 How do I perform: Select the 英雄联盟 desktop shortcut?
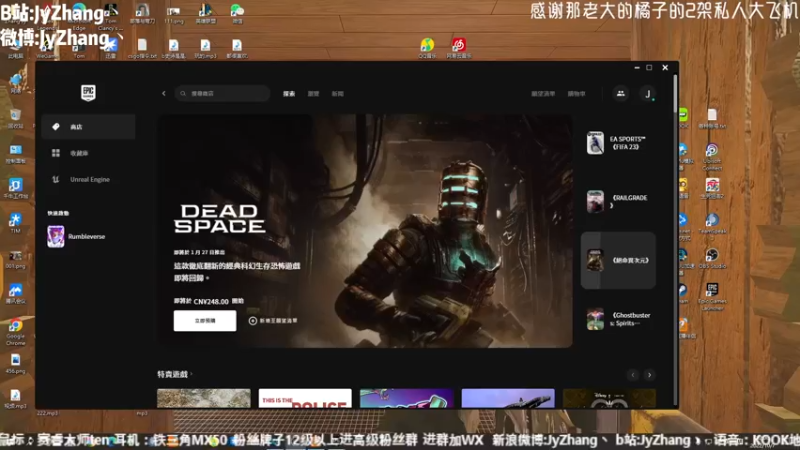206,14
